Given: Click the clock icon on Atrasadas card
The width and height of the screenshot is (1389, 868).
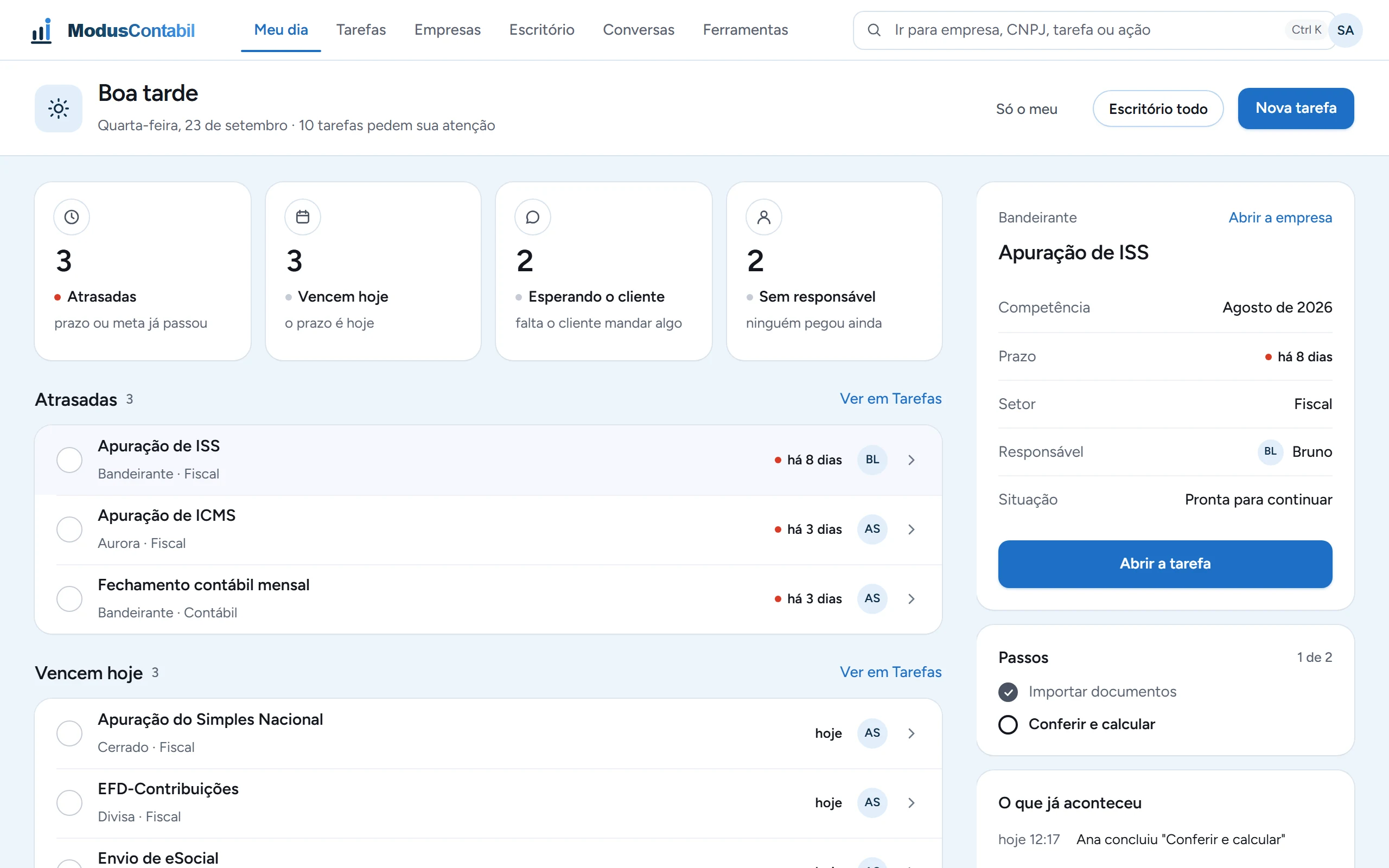Looking at the screenshot, I should tap(72, 217).
